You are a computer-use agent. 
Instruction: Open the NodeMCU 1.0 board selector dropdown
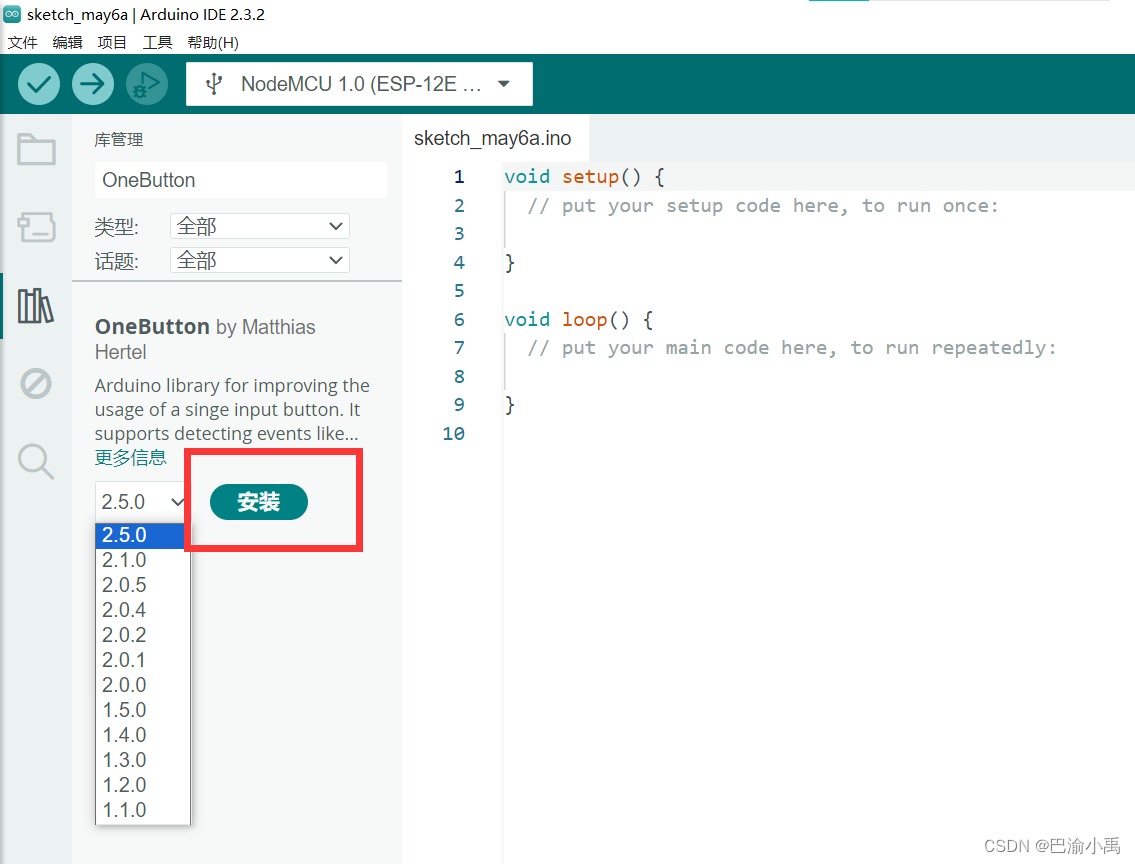pyautogui.click(x=359, y=84)
